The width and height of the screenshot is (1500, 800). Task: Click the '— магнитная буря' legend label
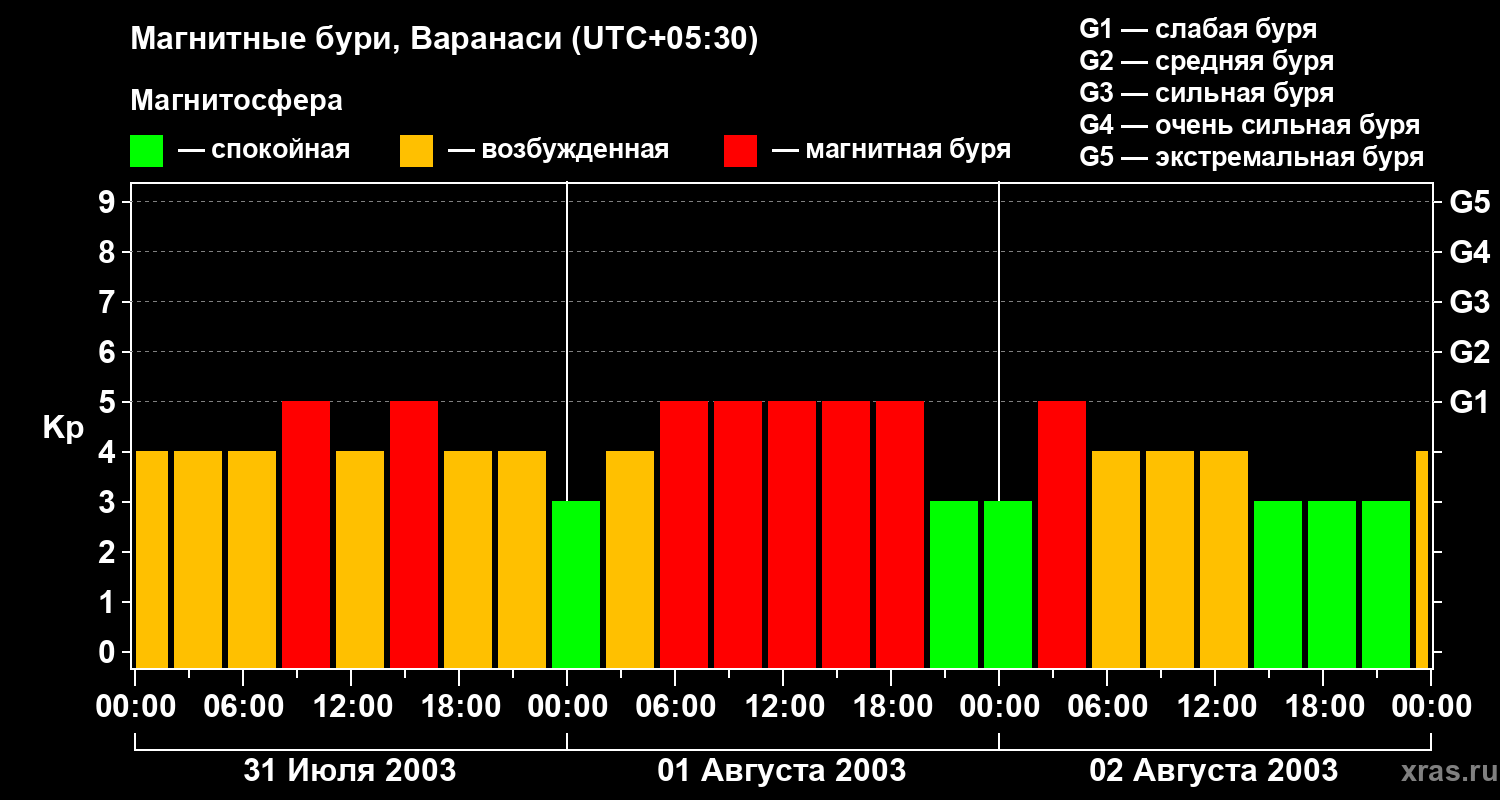tap(892, 150)
